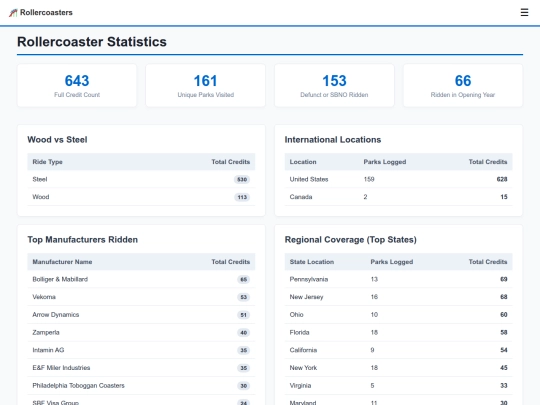Image resolution: width=540 pixels, height=405 pixels.
Task: Click the Philadelphia Toboggan Coasters row
Action: tap(141, 386)
